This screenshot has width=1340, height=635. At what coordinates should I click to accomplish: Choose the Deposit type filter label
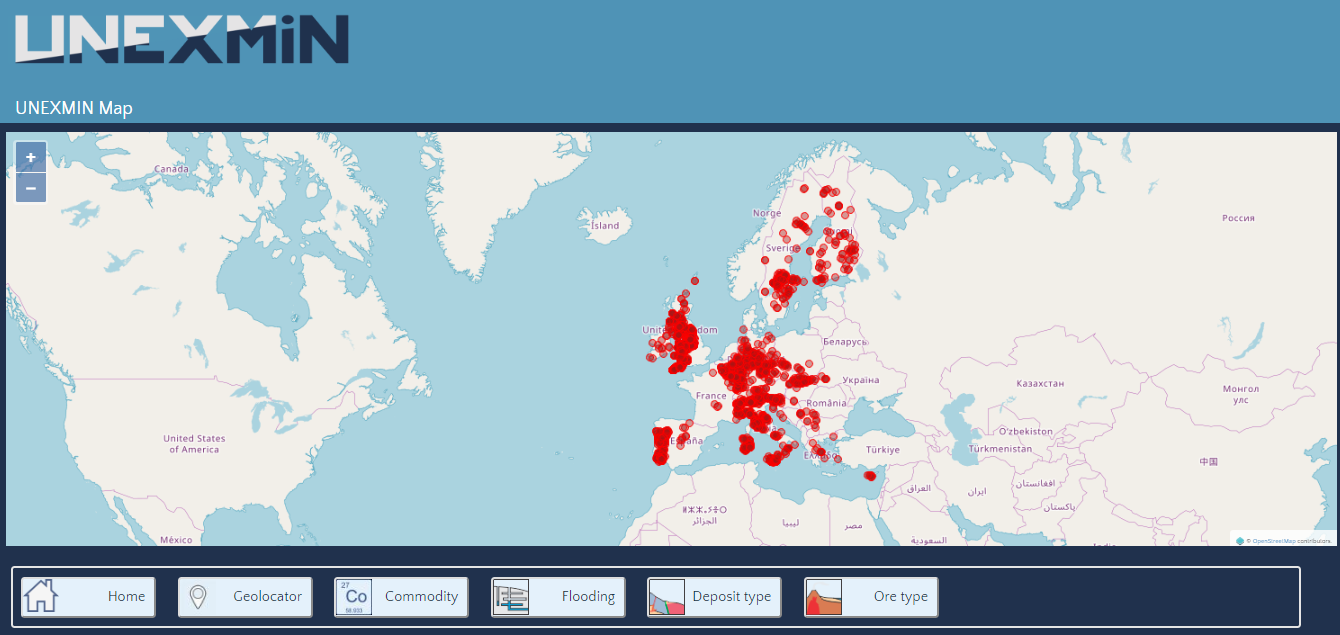731,596
